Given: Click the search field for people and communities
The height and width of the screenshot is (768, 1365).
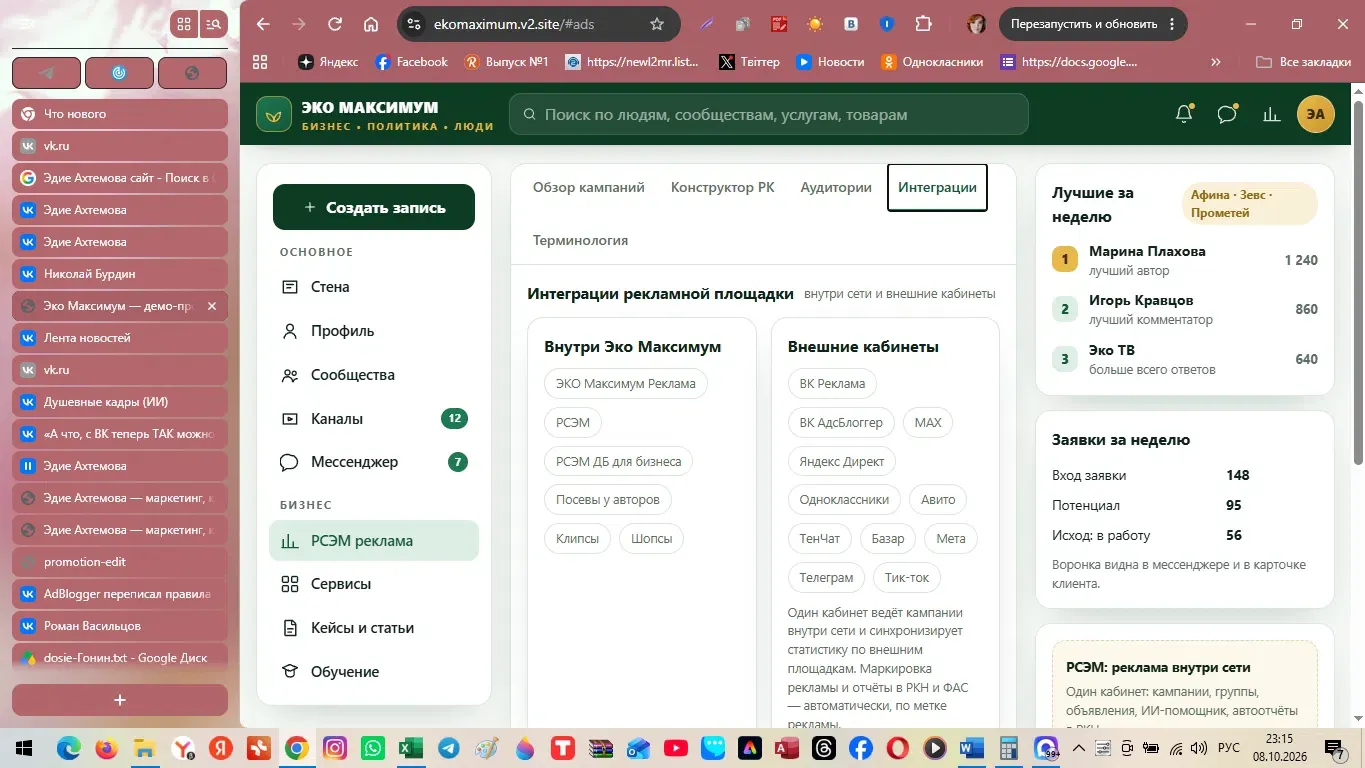Looking at the screenshot, I should (x=769, y=114).
